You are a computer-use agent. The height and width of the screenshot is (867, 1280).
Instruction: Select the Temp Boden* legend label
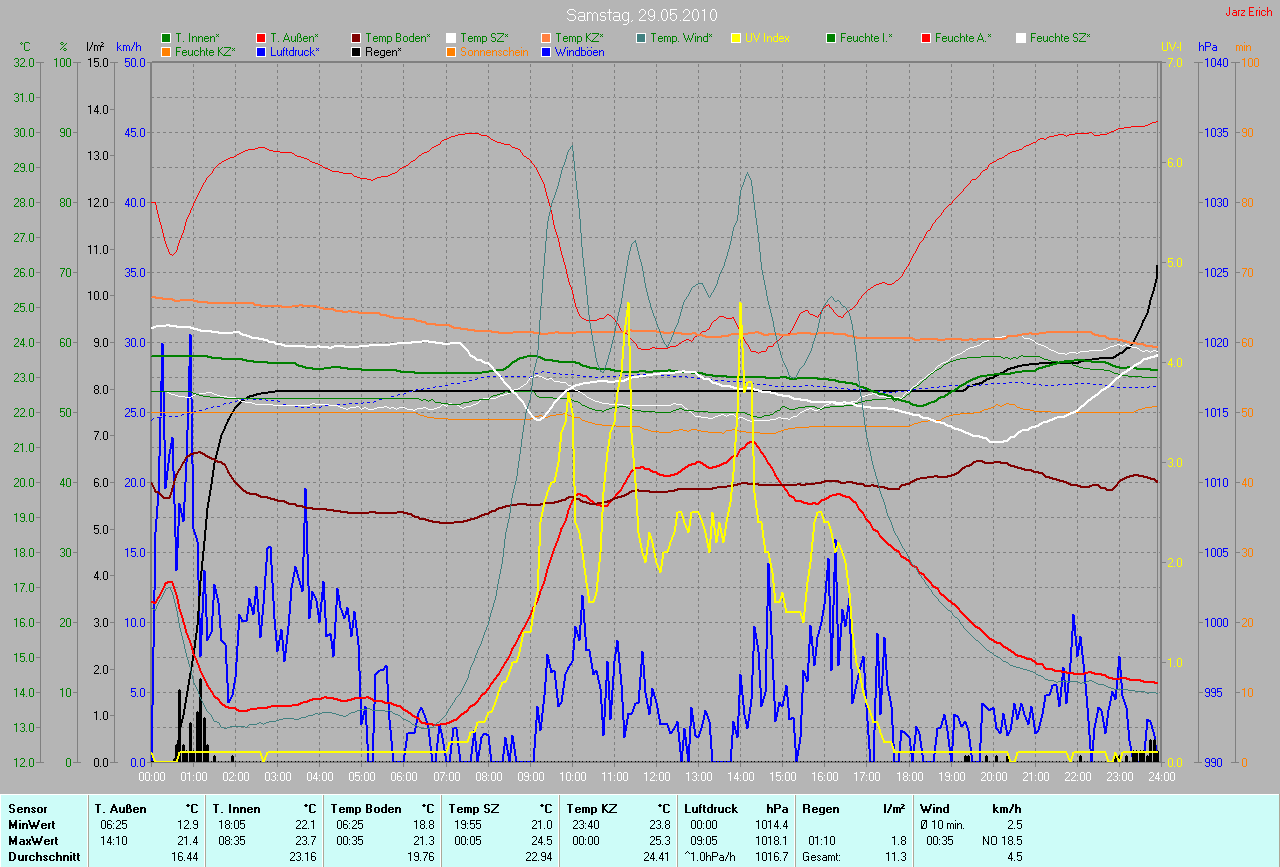tap(398, 38)
